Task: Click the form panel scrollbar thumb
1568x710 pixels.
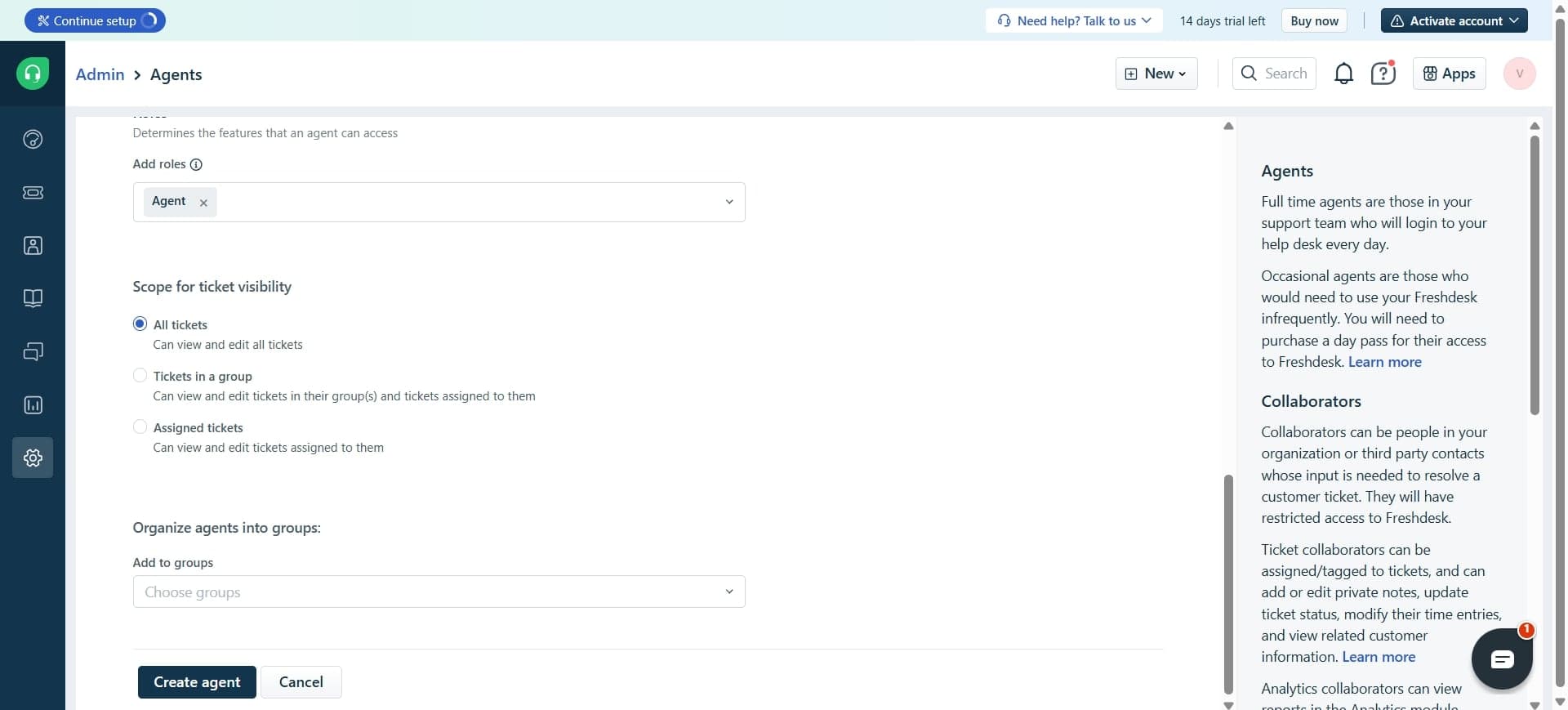Action: point(1228,584)
